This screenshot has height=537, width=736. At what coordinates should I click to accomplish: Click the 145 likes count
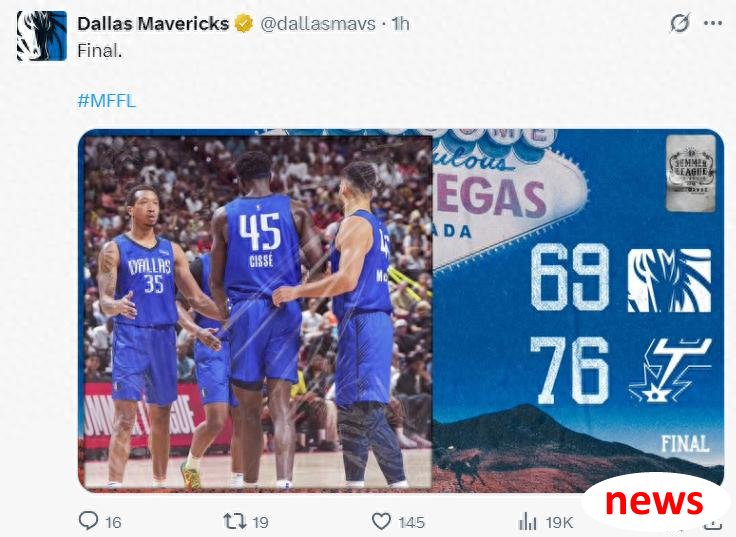coord(412,522)
